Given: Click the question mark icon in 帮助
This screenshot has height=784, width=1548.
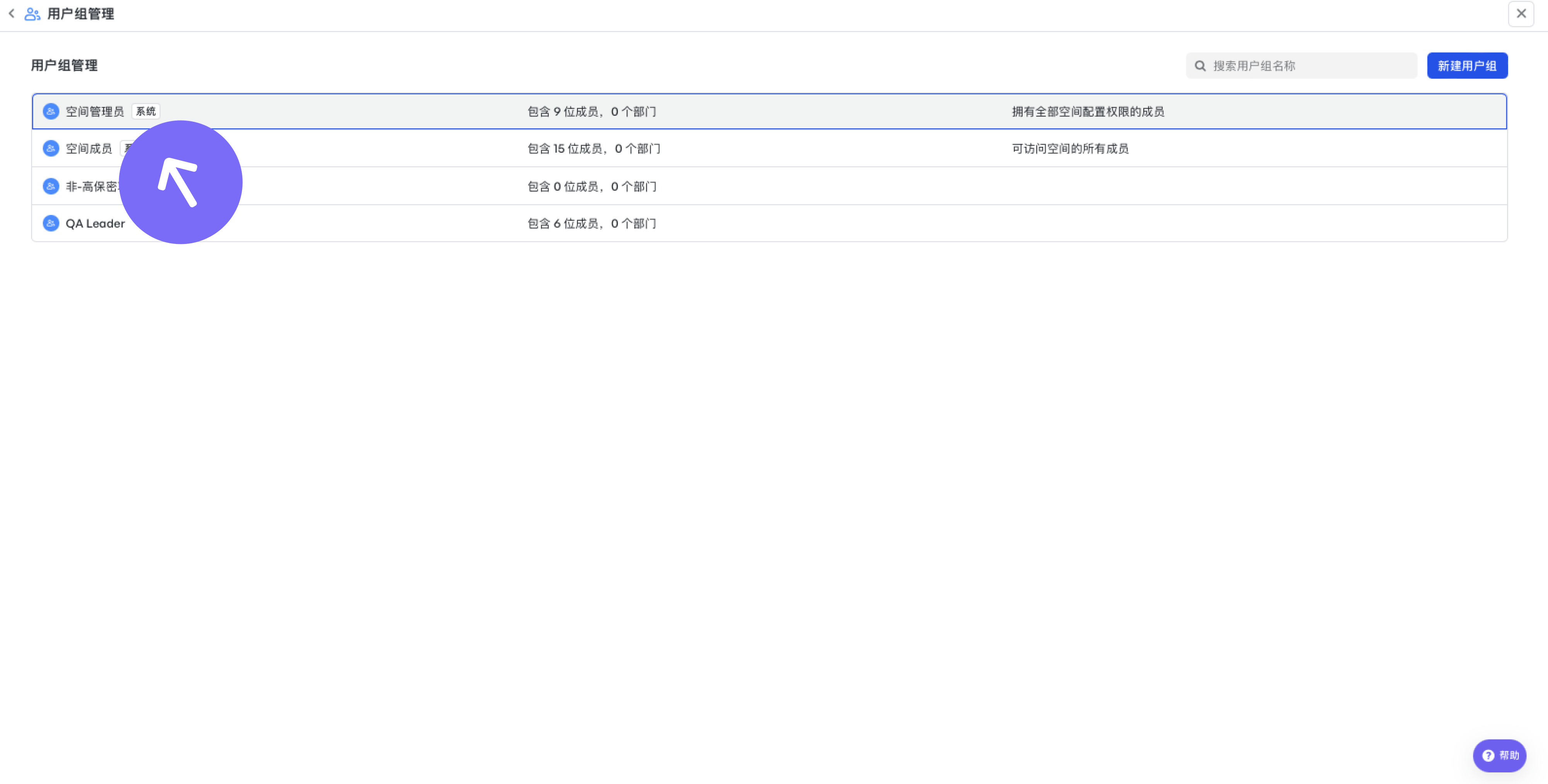Looking at the screenshot, I should [1488, 756].
